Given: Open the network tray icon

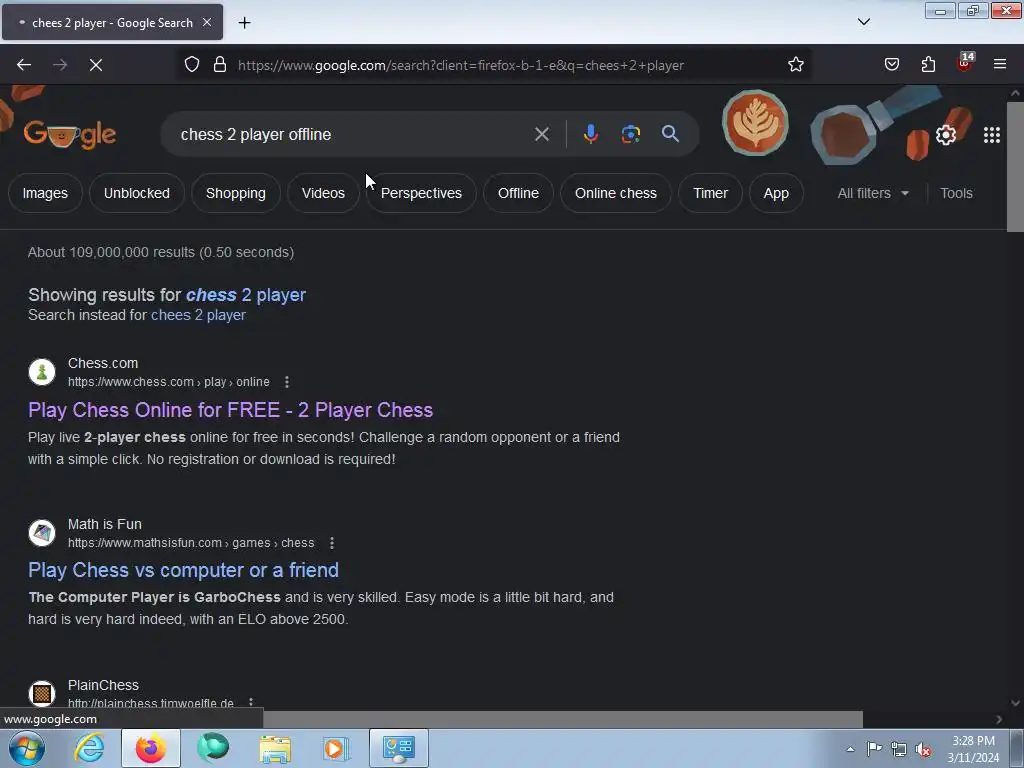Looking at the screenshot, I should (x=899, y=749).
